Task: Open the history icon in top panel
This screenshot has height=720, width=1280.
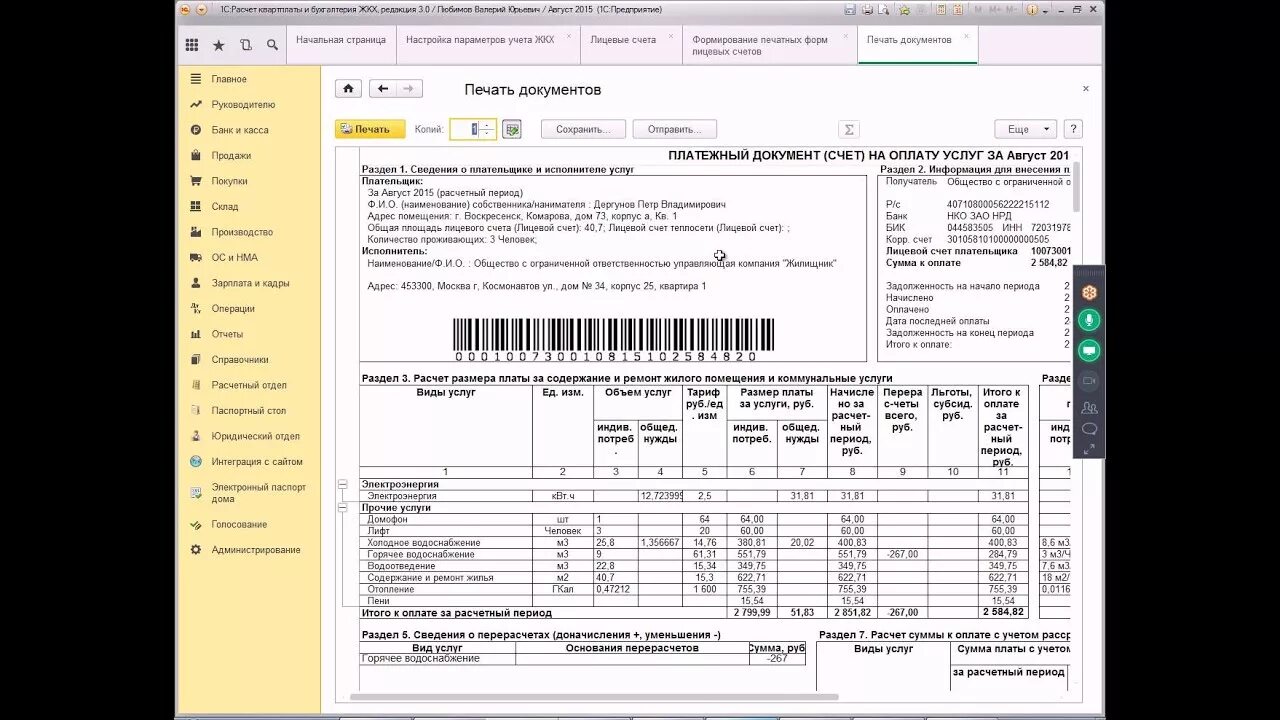Action: tap(246, 45)
